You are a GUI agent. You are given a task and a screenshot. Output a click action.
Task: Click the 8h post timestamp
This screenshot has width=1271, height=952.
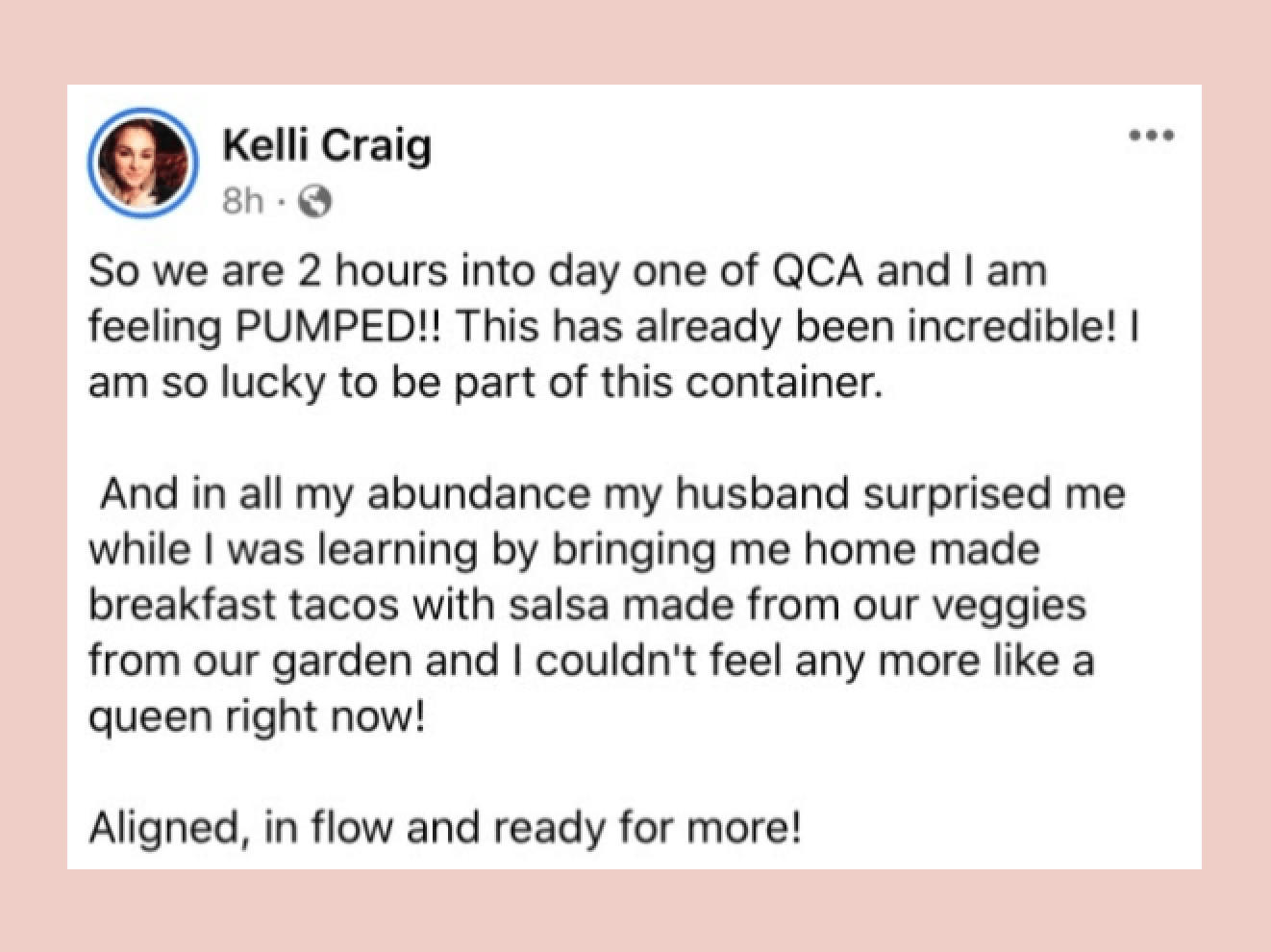pos(242,201)
